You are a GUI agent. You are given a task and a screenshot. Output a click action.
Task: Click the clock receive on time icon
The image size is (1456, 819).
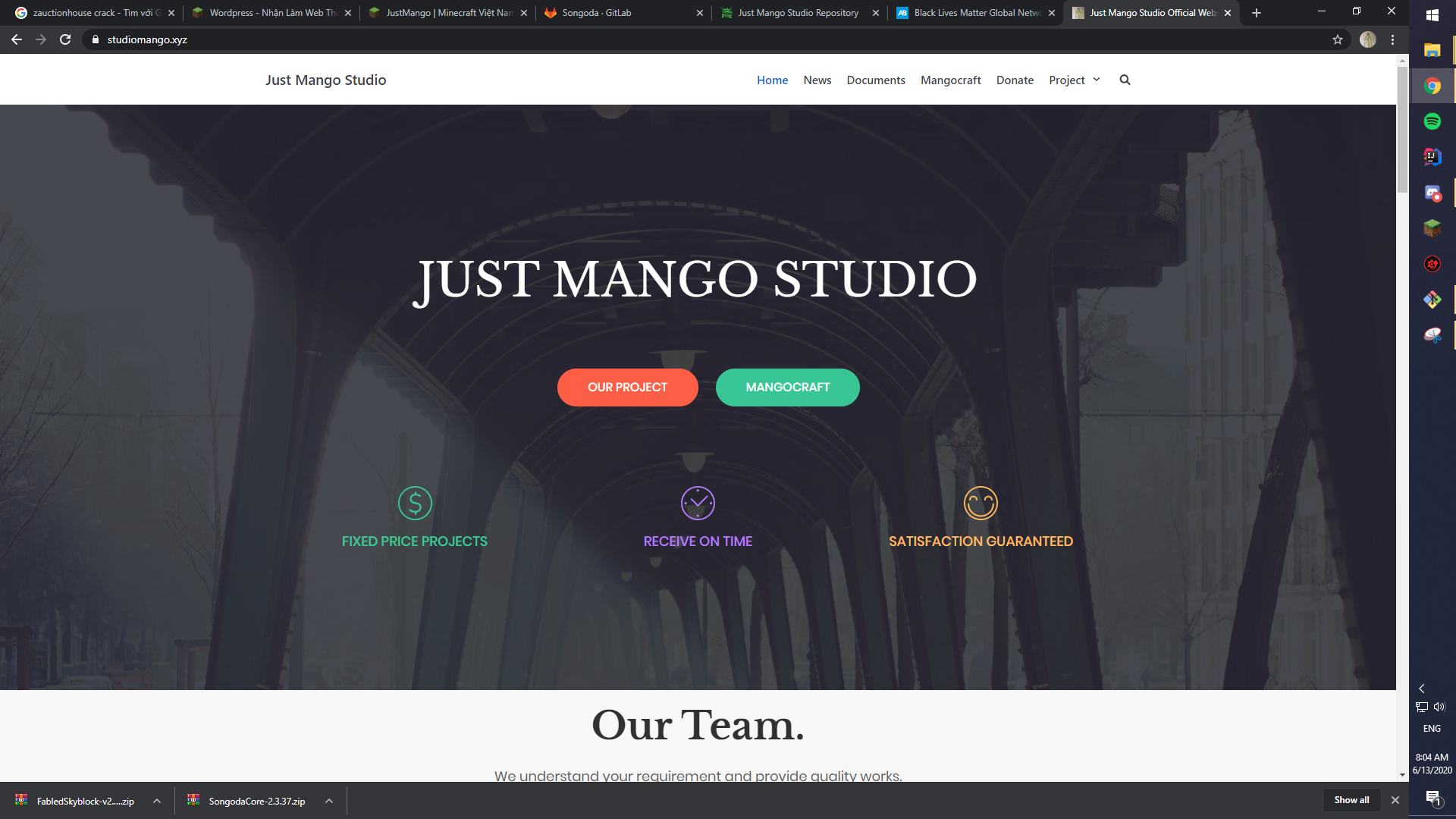(x=698, y=503)
